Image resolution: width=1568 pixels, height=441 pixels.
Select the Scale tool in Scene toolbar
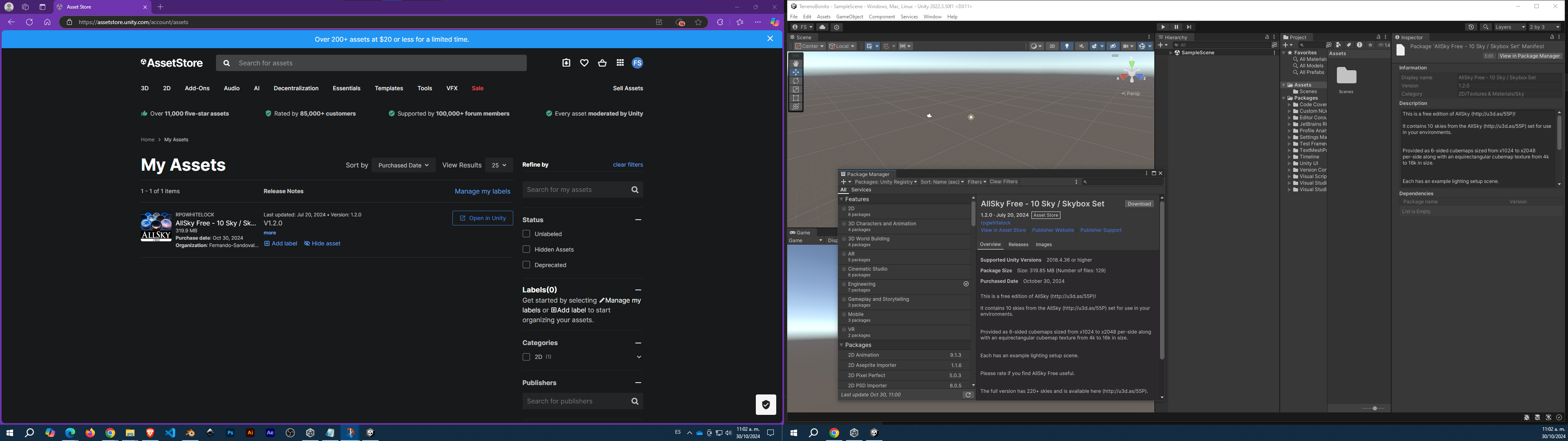(795, 89)
